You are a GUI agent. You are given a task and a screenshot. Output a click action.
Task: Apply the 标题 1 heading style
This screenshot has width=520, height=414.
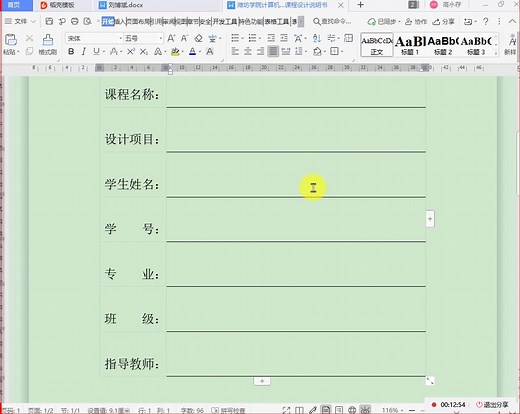[x=410, y=45]
